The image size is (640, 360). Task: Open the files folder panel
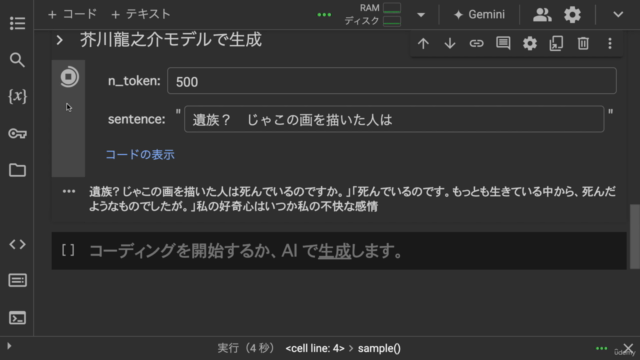coord(17,170)
